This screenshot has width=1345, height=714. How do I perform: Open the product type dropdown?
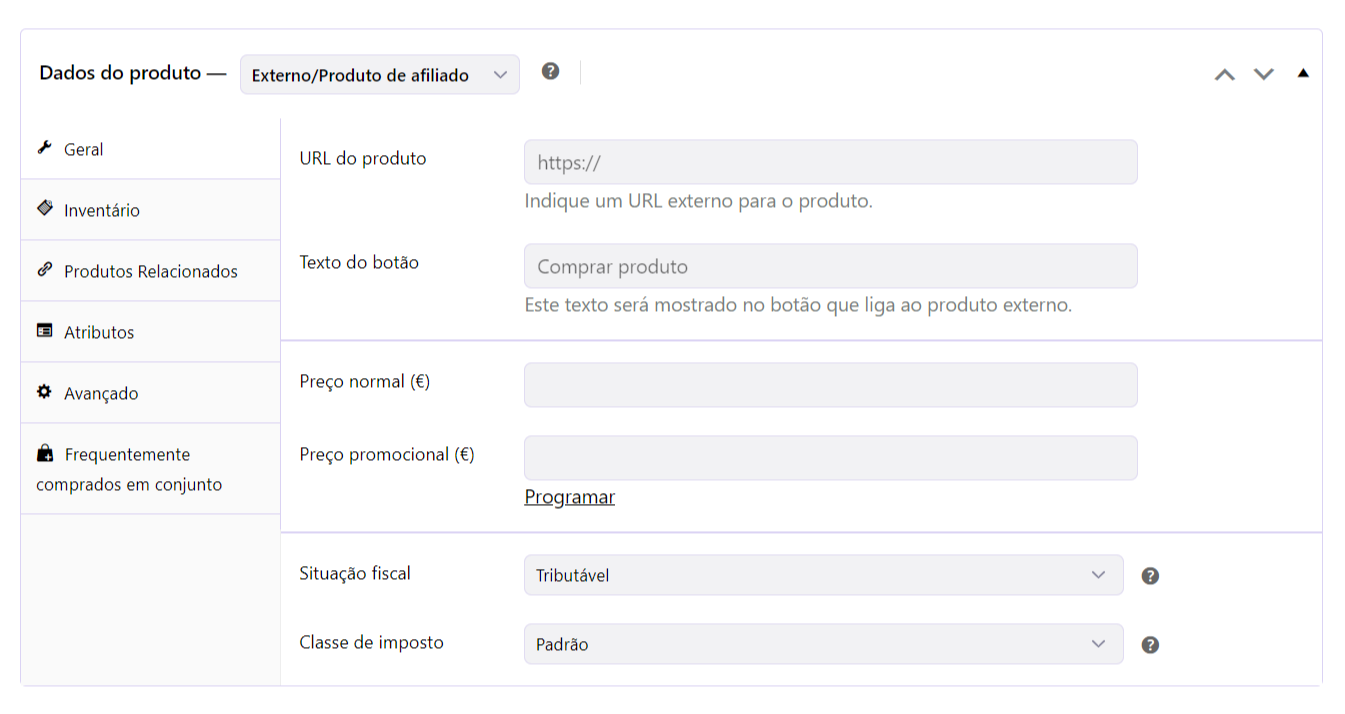tap(380, 75)
